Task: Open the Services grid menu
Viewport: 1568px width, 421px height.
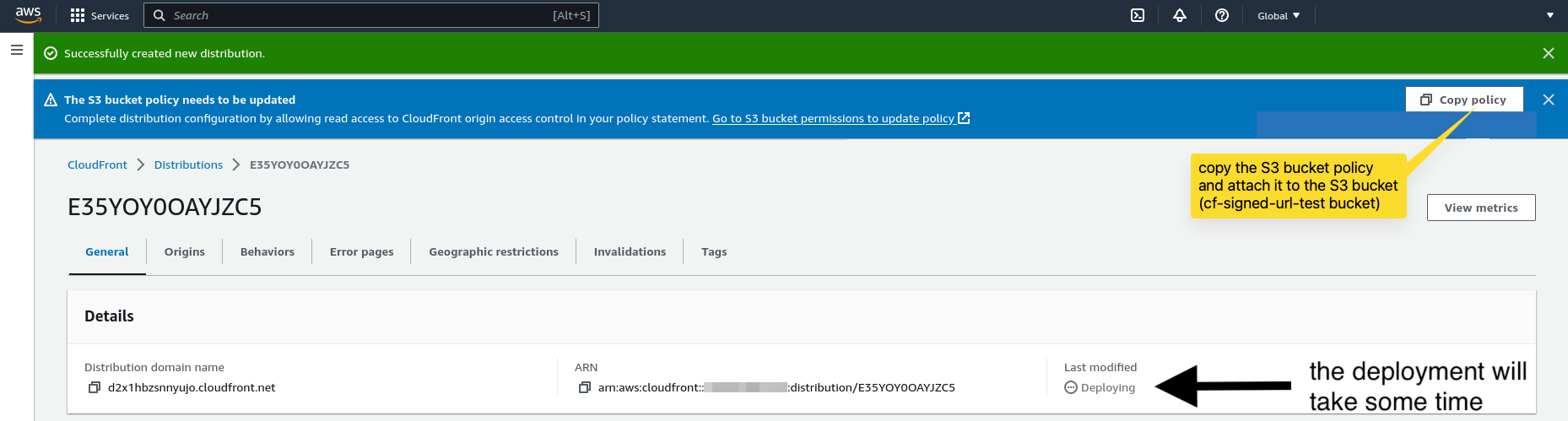Action: pyautogui.click(x=100, y=15)
